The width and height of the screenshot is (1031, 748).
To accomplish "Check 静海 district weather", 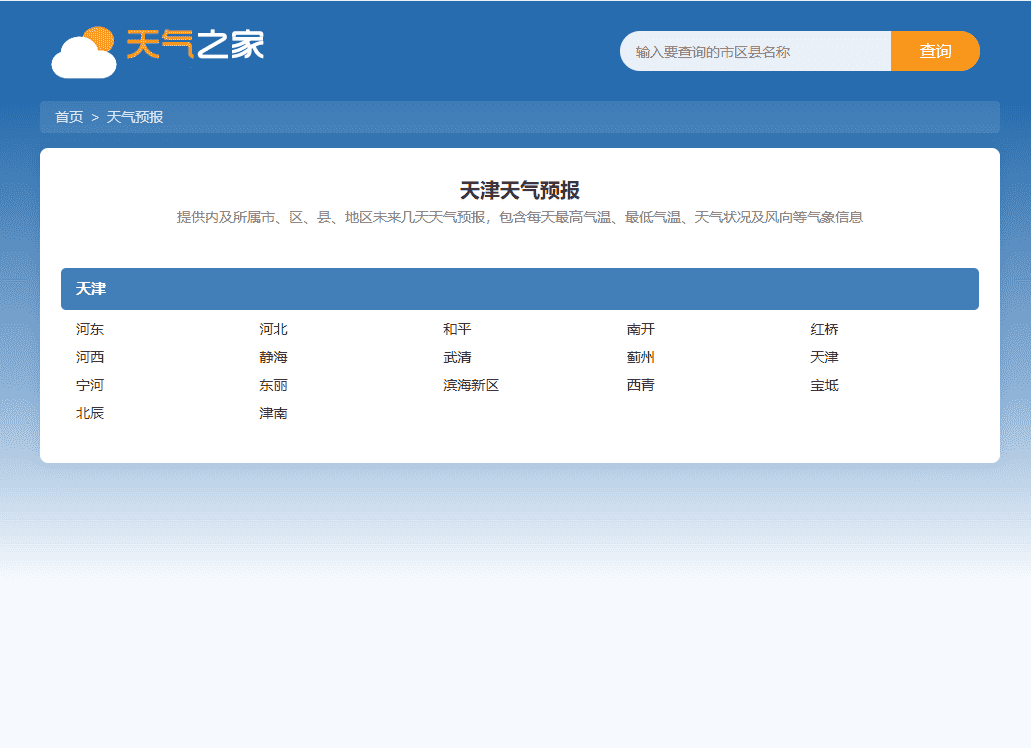I will click(x=272, y=357).
